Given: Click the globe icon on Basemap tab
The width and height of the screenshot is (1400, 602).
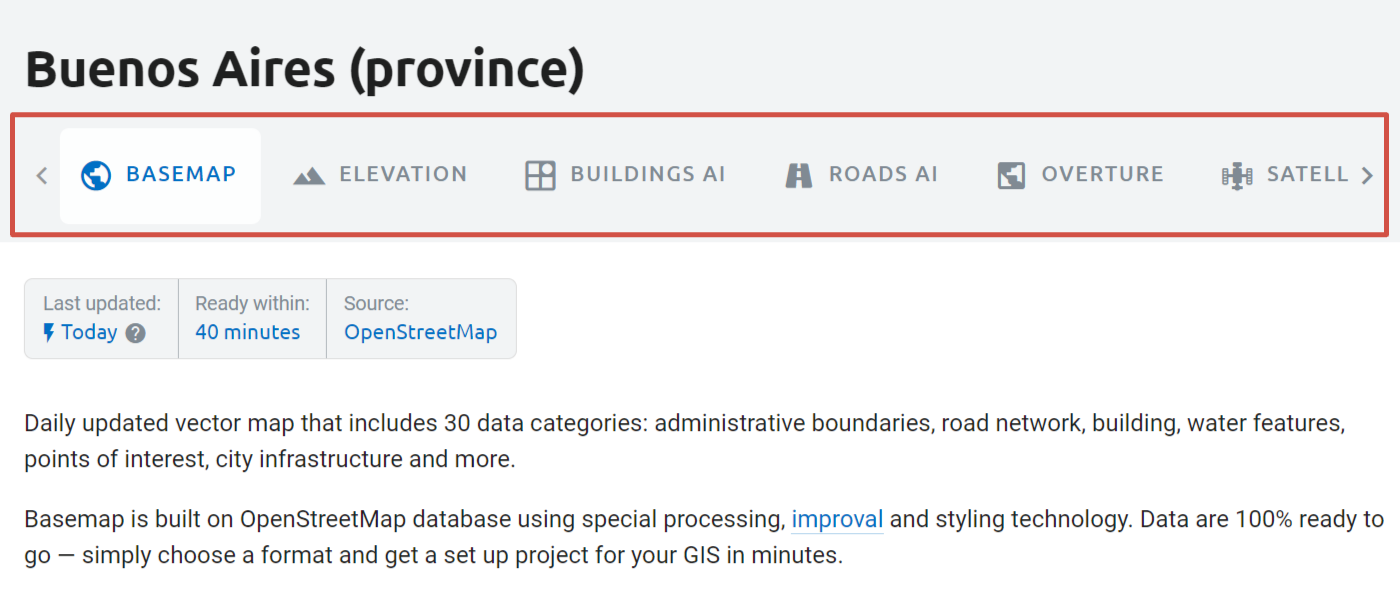Looking at the screenshot, I should [x=96, y=175].
